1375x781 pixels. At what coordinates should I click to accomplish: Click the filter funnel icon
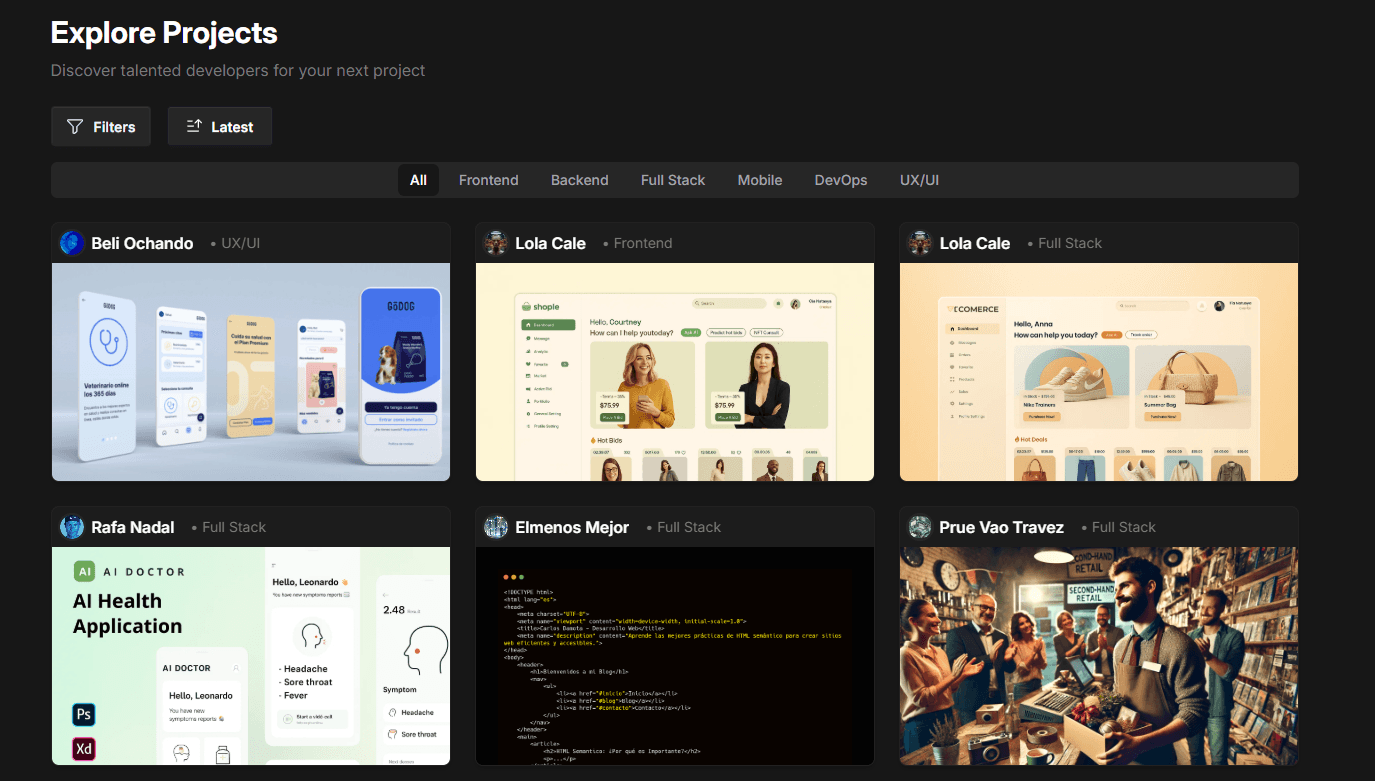[x=74, y=126]
